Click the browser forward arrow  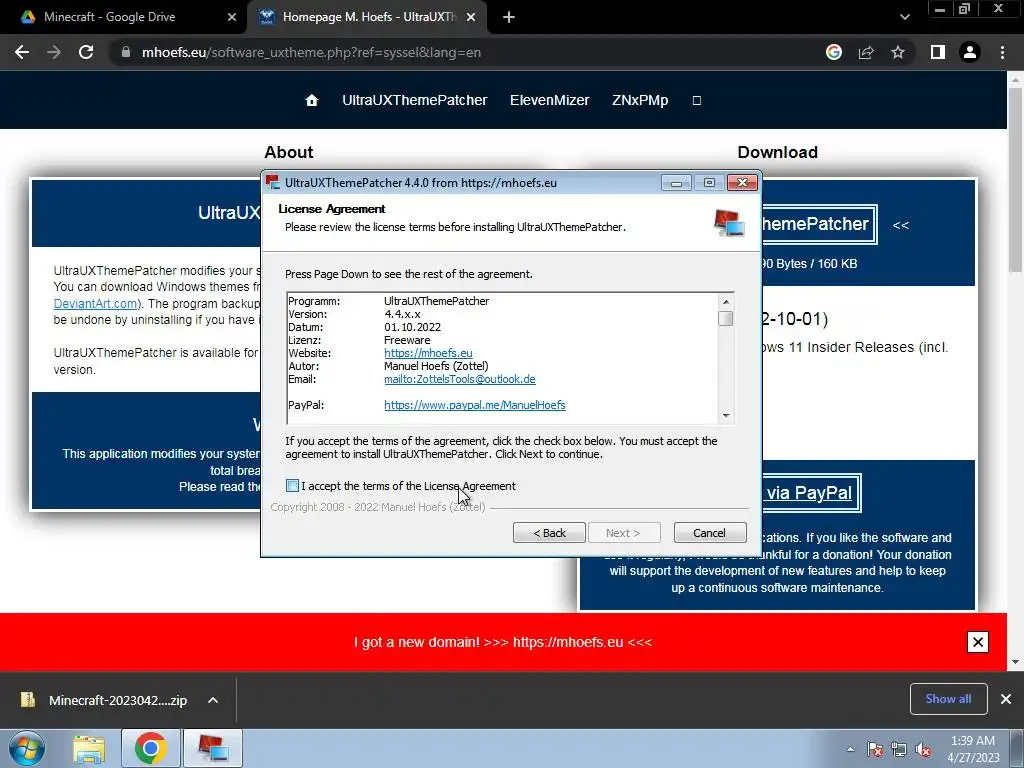tap(54, 52)
